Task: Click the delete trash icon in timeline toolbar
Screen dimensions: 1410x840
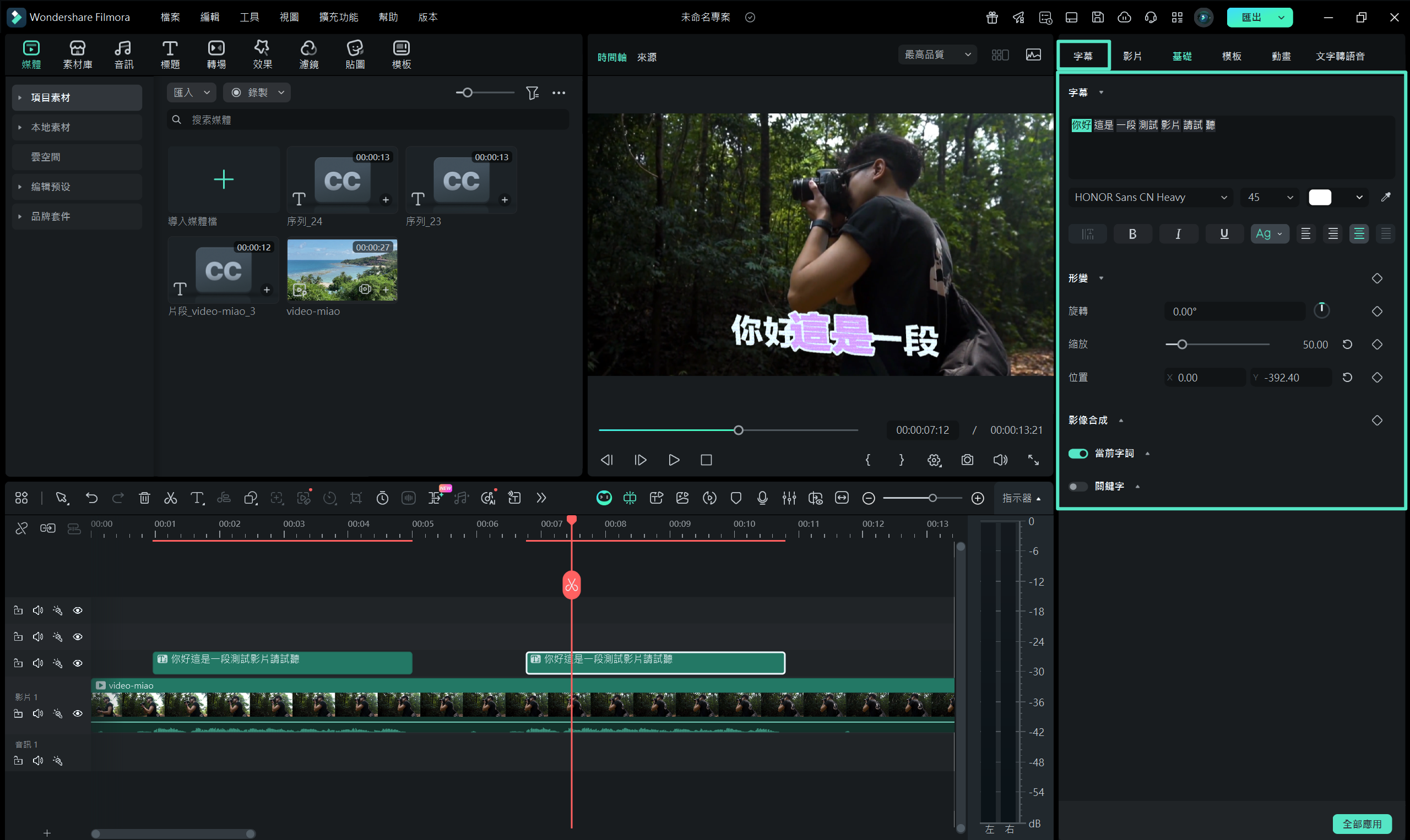Action: coord(144,498)
